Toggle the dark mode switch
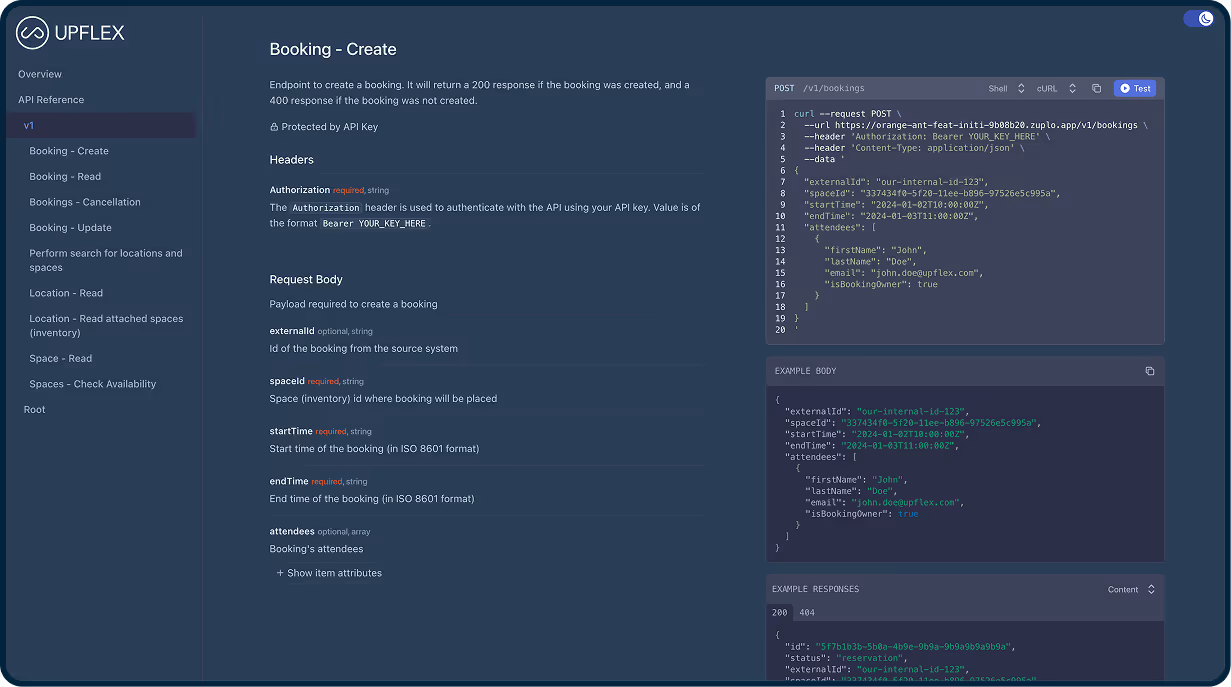The width and height of the screenshot is (1231, 687). (x=1198, y=18)
